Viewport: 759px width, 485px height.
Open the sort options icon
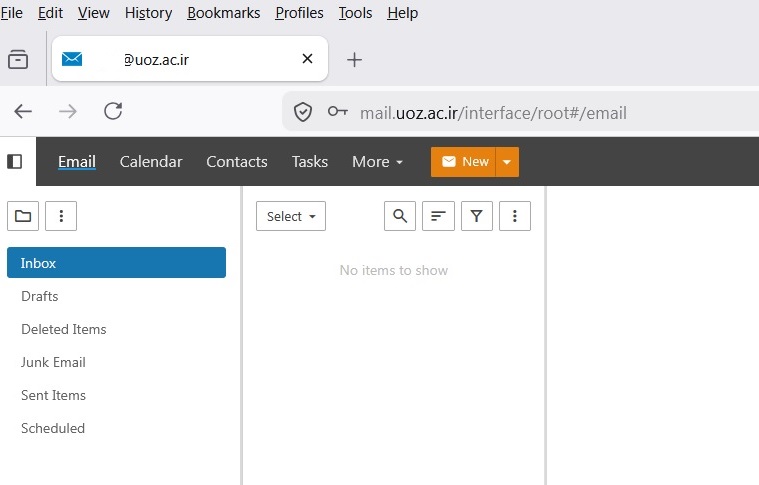click(438, 216)
